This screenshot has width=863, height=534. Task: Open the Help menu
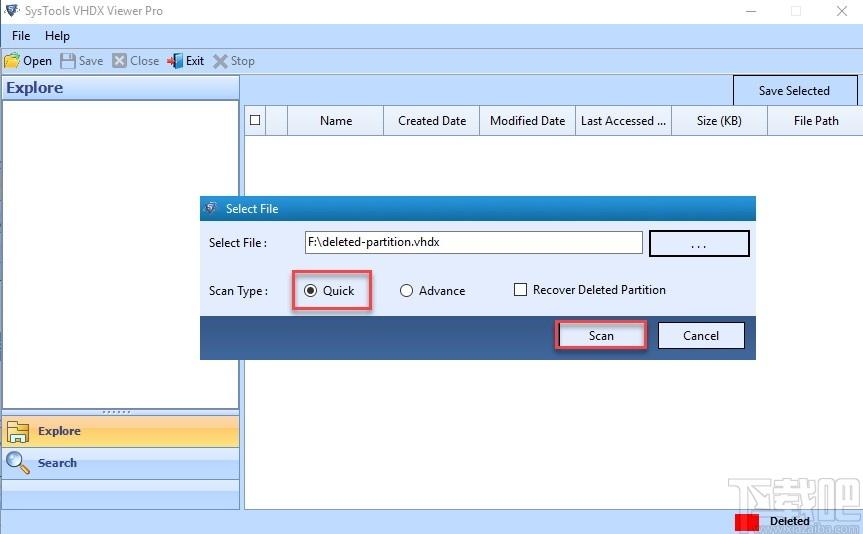pos(57,36)
